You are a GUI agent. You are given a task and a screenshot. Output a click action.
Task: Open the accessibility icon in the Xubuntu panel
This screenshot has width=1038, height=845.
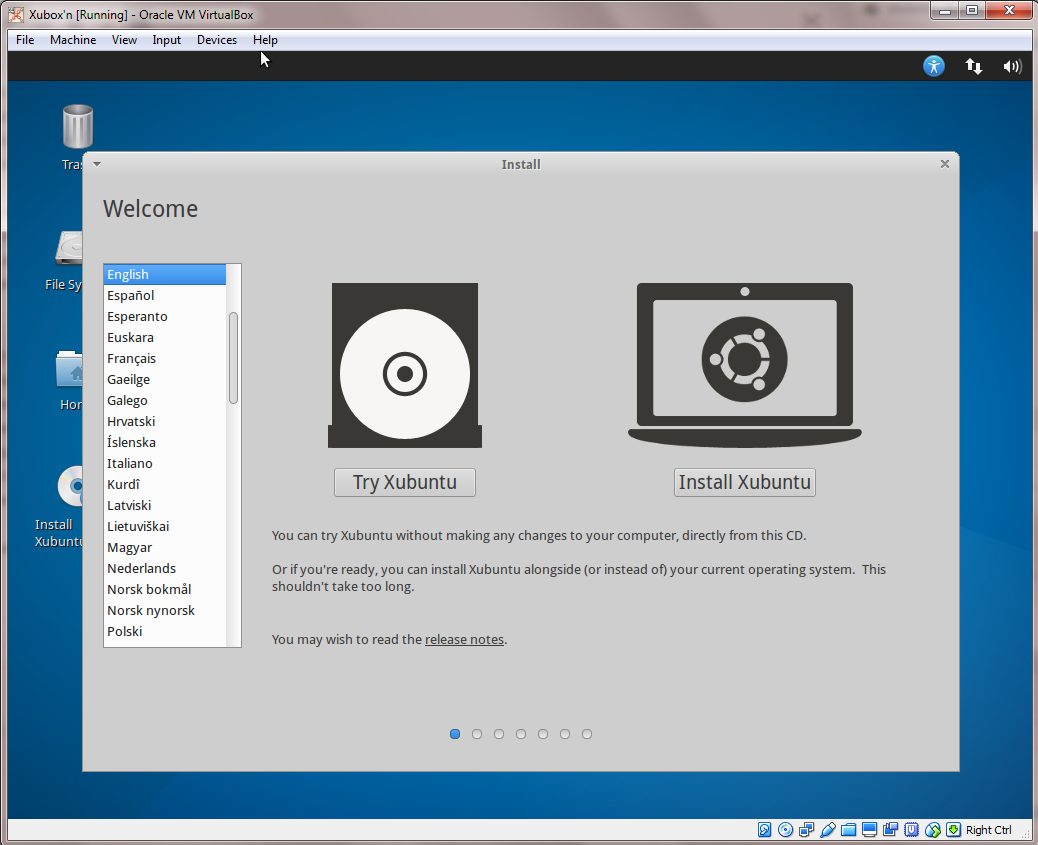click(933, 66)
